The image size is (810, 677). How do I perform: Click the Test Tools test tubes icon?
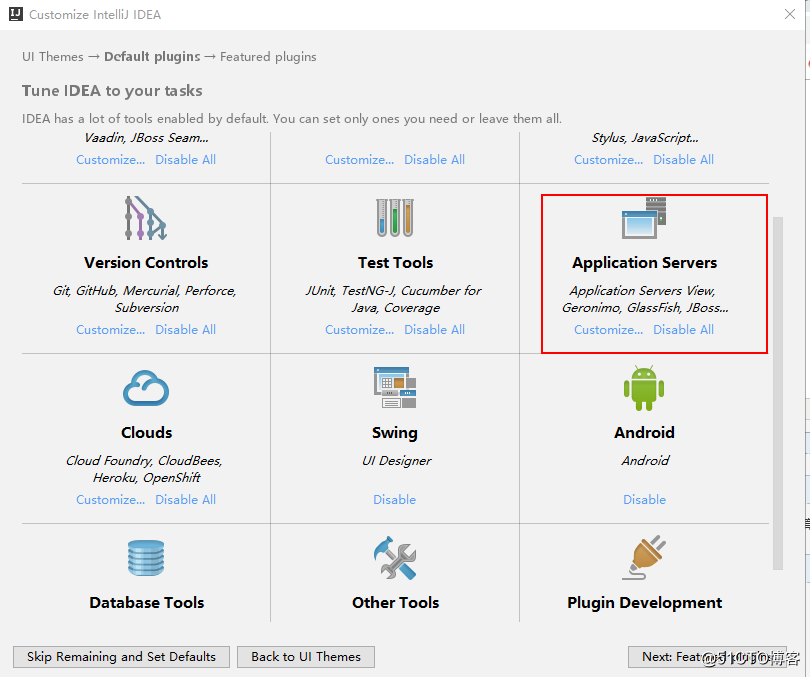[395, 218]
